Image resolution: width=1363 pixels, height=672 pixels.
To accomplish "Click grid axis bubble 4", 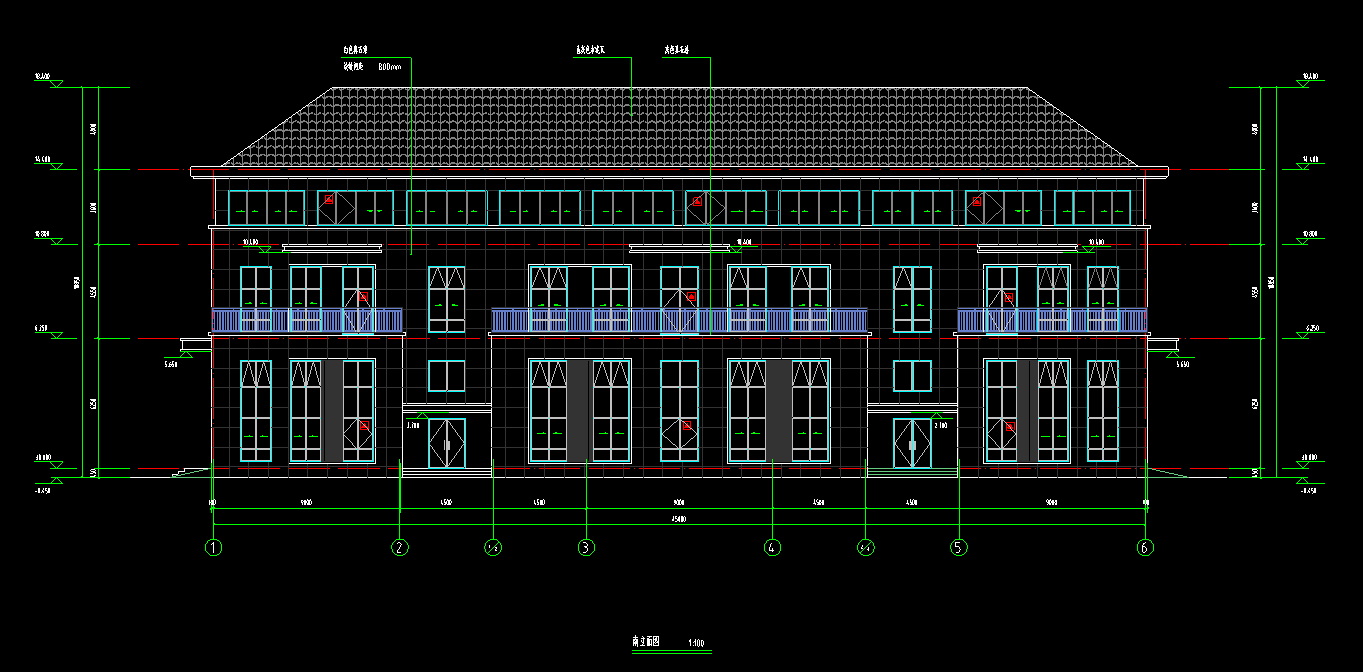I will pyautogui.click(x=771, y=547).
